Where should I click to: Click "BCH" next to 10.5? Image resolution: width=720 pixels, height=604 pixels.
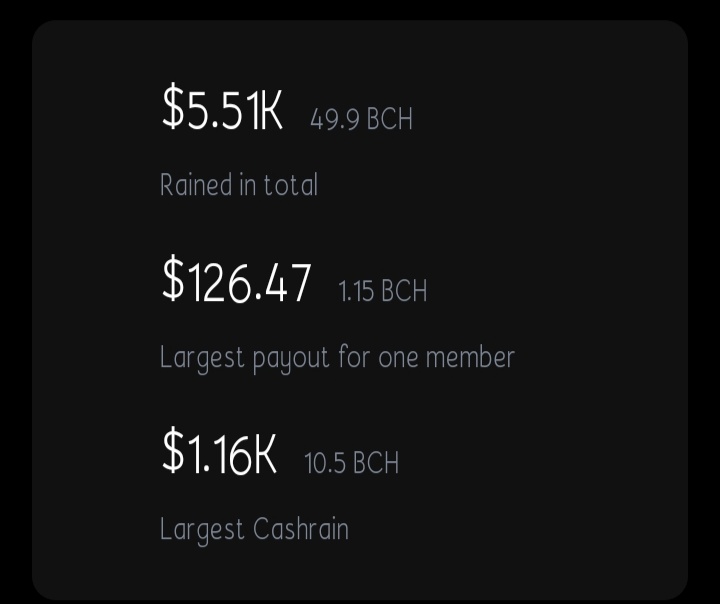376,463
